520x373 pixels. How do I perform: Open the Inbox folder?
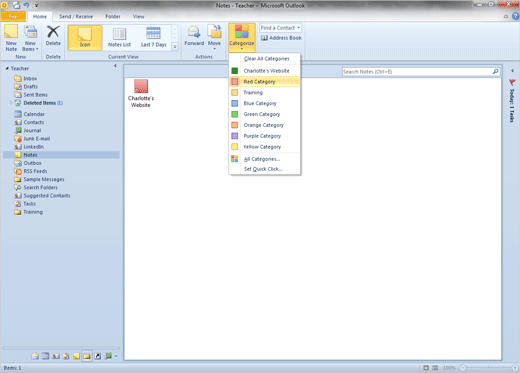click(x=26, y=78)
